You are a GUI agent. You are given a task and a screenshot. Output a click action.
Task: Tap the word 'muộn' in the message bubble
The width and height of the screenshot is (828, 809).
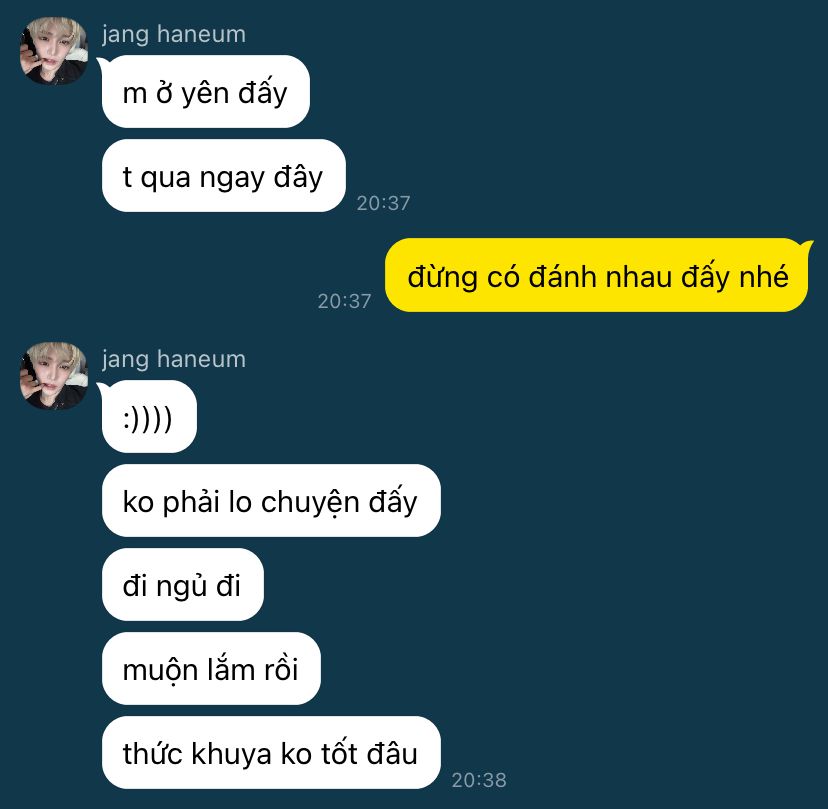160,671
